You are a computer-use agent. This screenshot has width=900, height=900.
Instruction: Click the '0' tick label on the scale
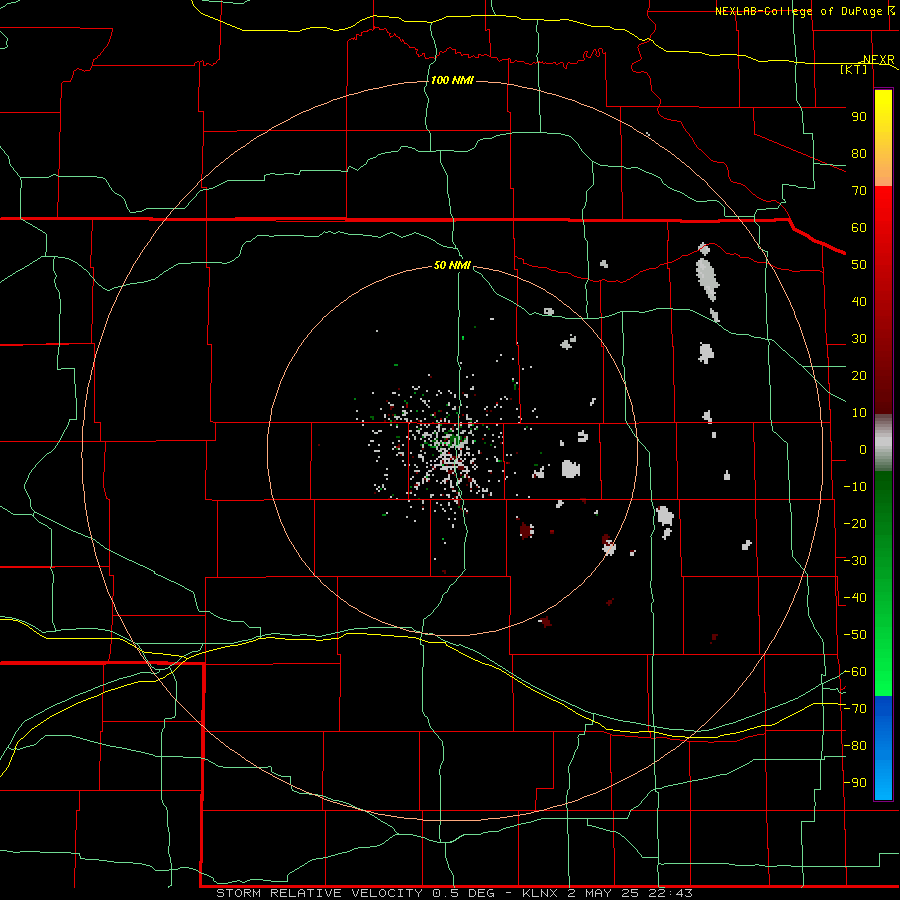(863, 449)
